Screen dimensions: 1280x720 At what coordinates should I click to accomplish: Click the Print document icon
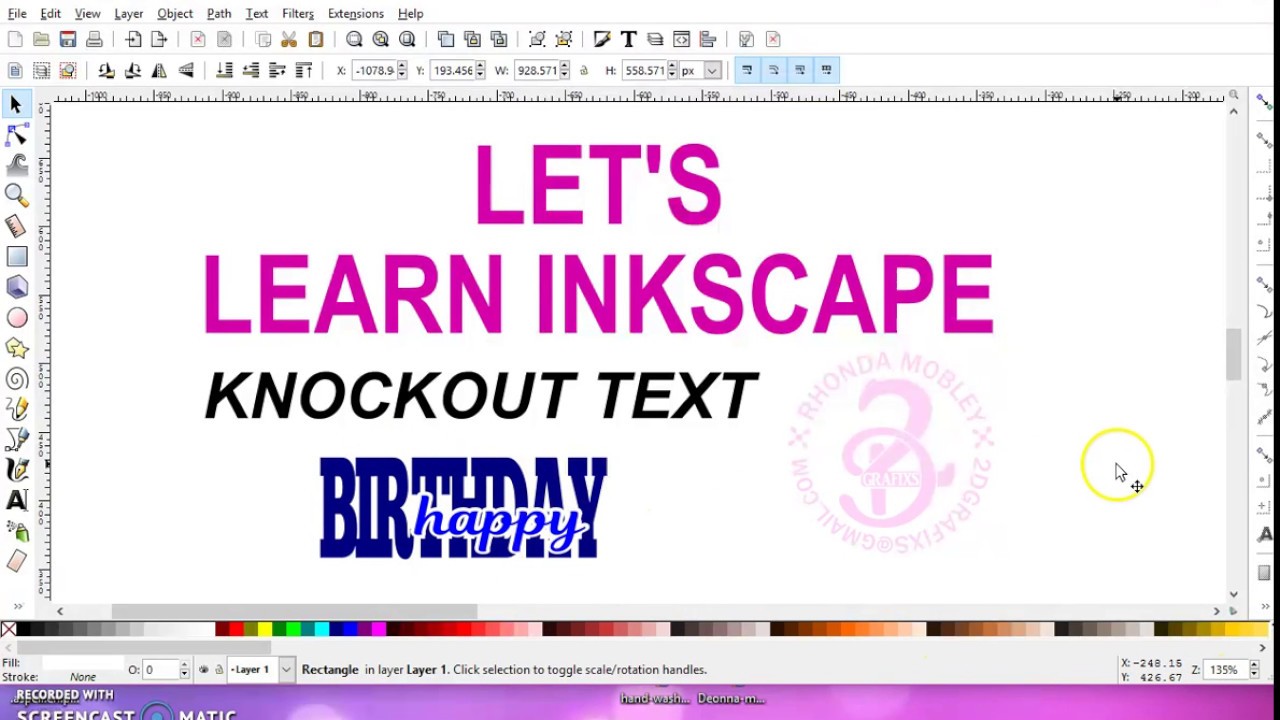(94, 39)
